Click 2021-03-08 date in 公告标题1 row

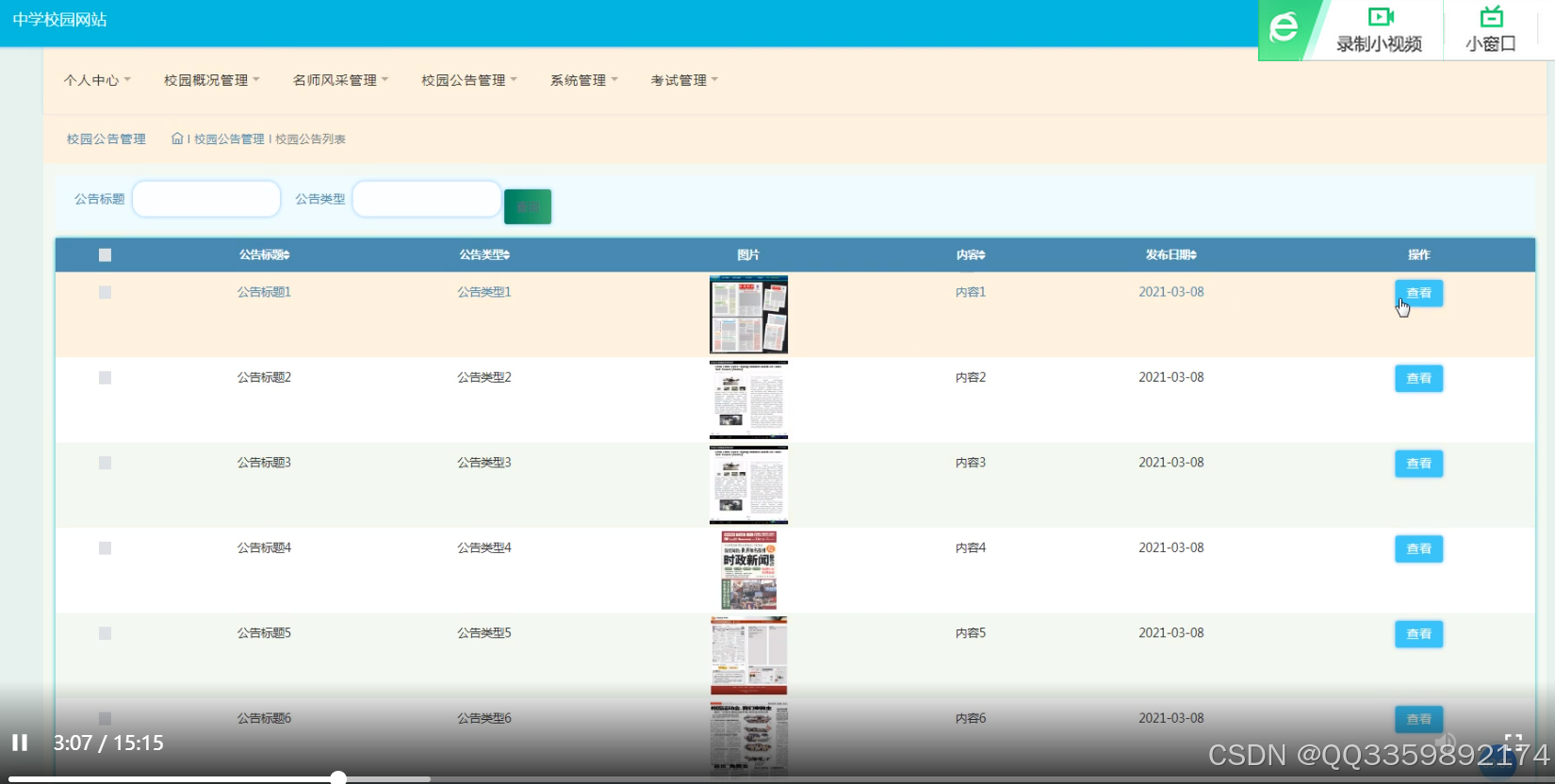coord(1171,292)
